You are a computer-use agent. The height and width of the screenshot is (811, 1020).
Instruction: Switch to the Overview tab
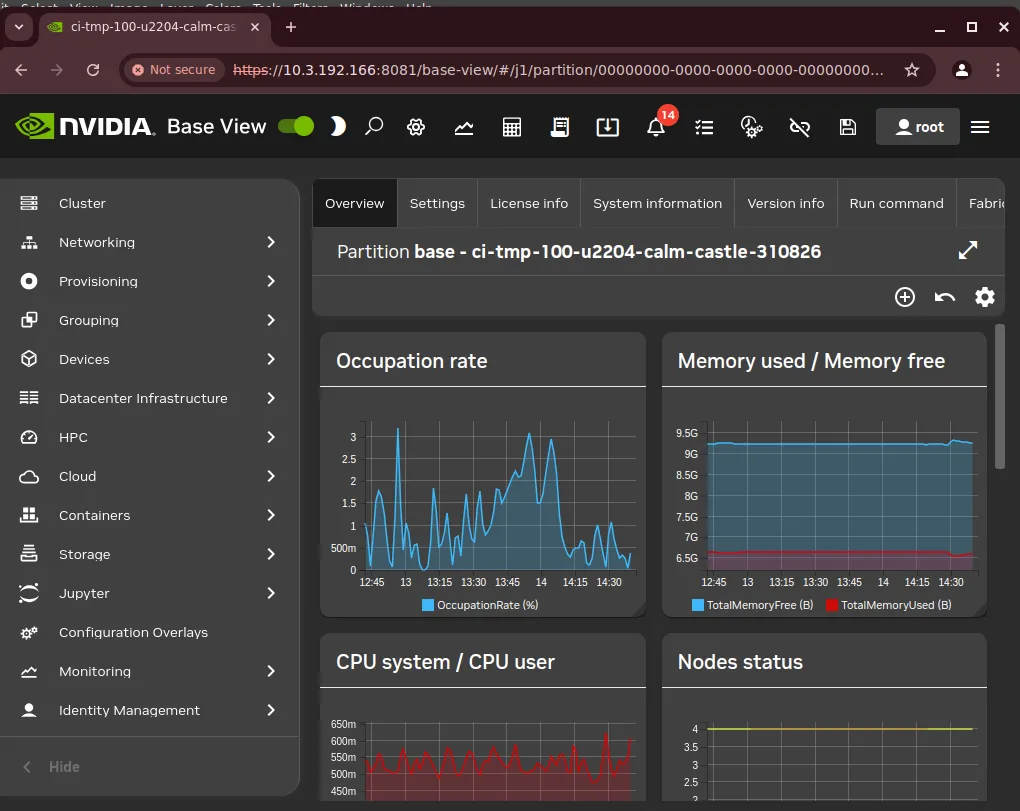[x=355, y=203]
